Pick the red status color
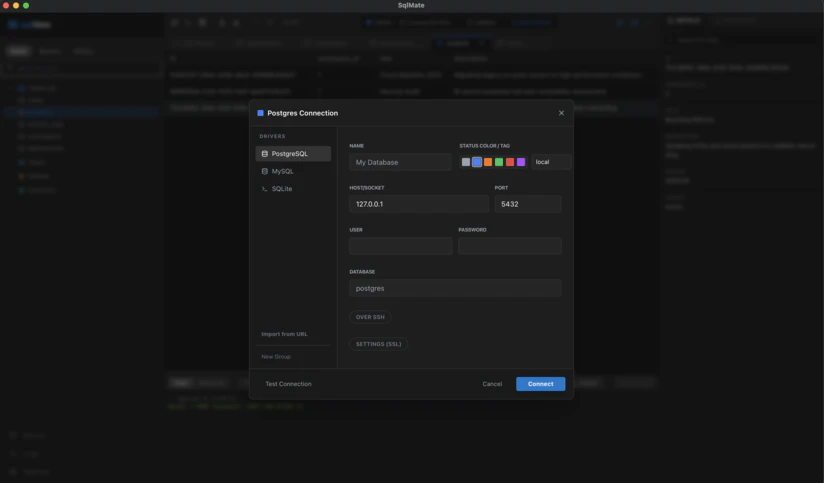Screen dimensions: 824x483 (510, 162)
